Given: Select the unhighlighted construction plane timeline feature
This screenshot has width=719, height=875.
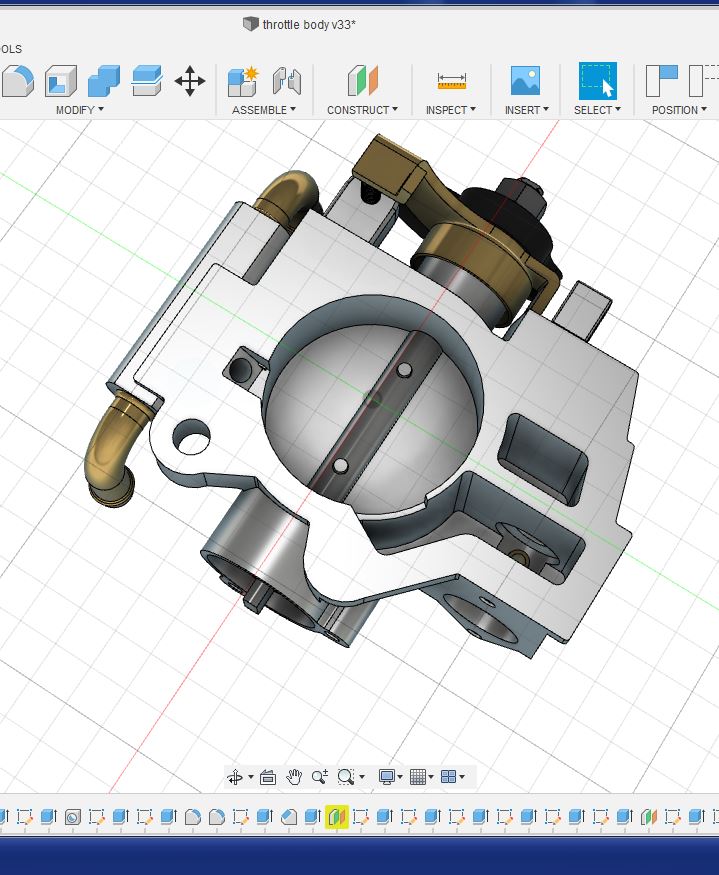Looking at the screenshot, I should coord(648,817).
